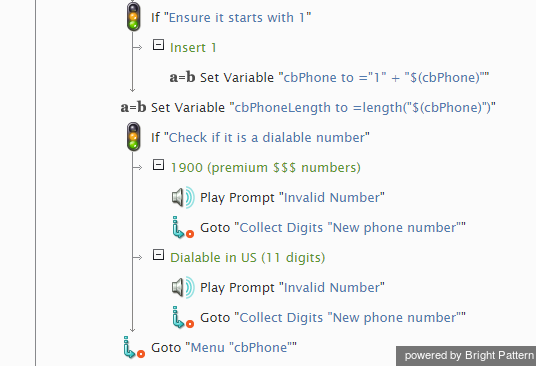Collapse the "Insert 1" branch
The height and width of the screenshot is (366, 536).
click(x=158, y=44)
